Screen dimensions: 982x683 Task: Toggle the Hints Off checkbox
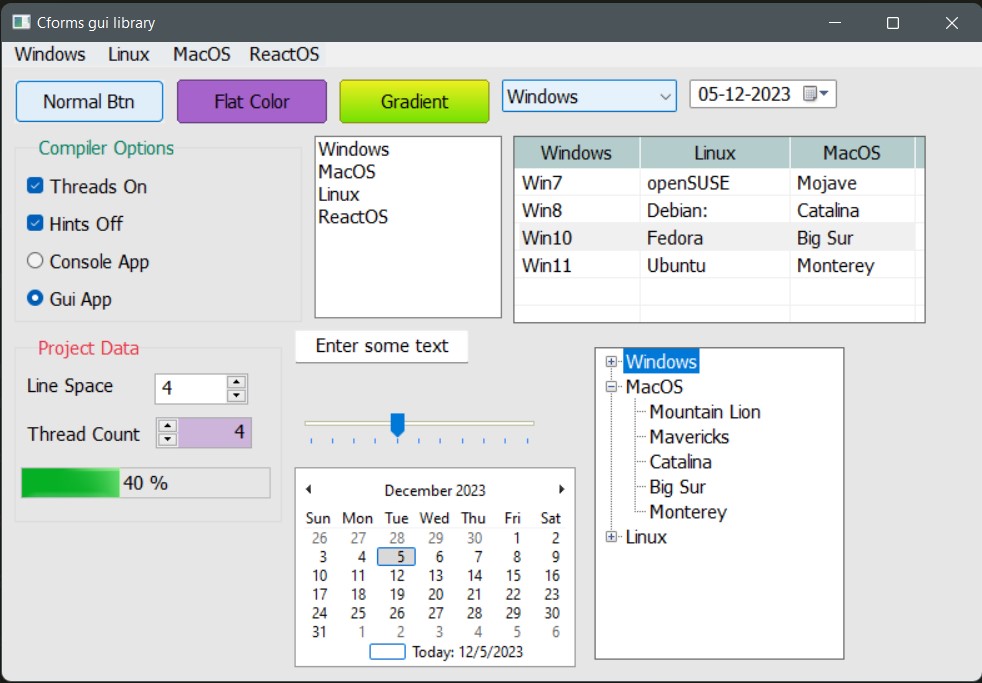point(35,223)
